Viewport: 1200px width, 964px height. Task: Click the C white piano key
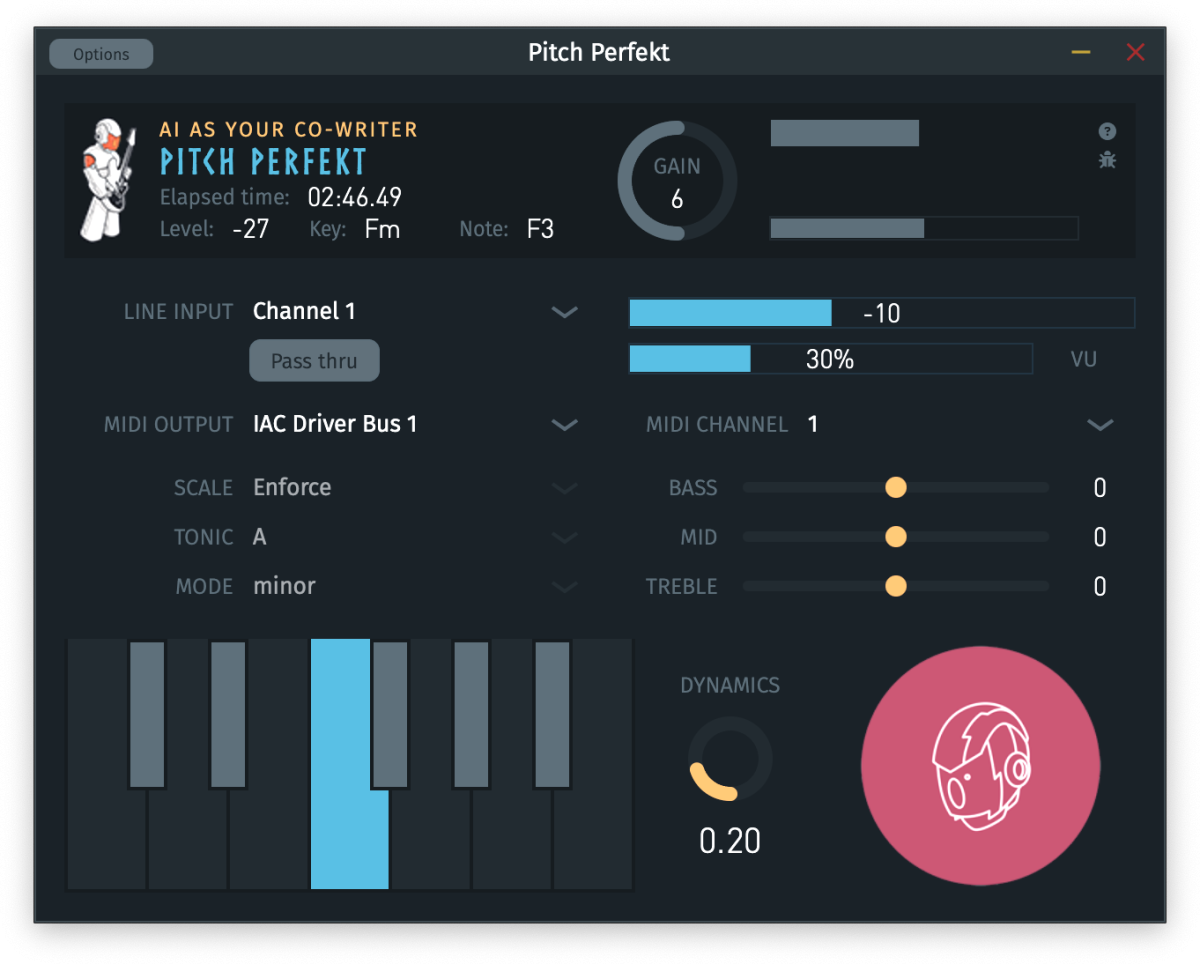coord(107,840)
